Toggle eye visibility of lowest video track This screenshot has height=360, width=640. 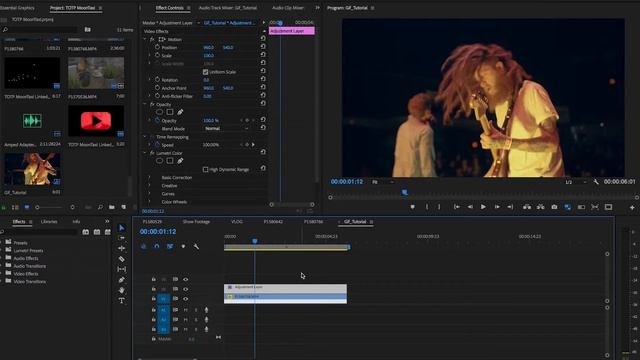click(x=186, y=299)
